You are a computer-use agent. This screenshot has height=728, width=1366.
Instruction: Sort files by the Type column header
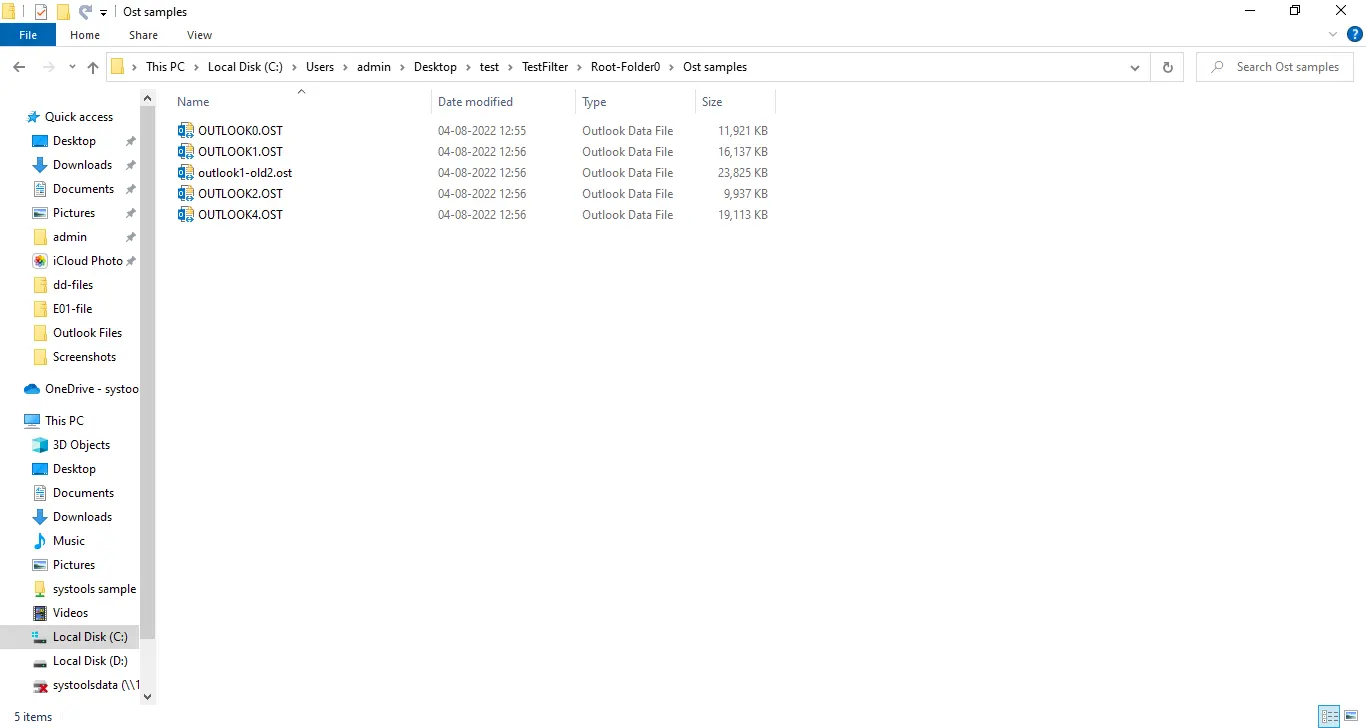click(x=635, y=101)
